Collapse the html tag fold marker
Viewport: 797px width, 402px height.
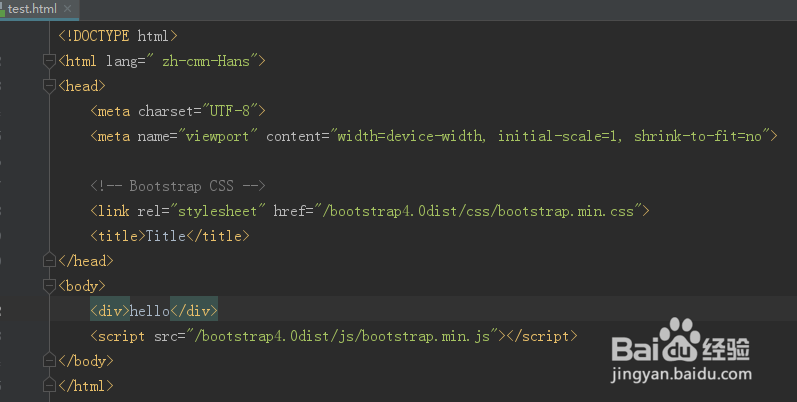click(49, 61)
